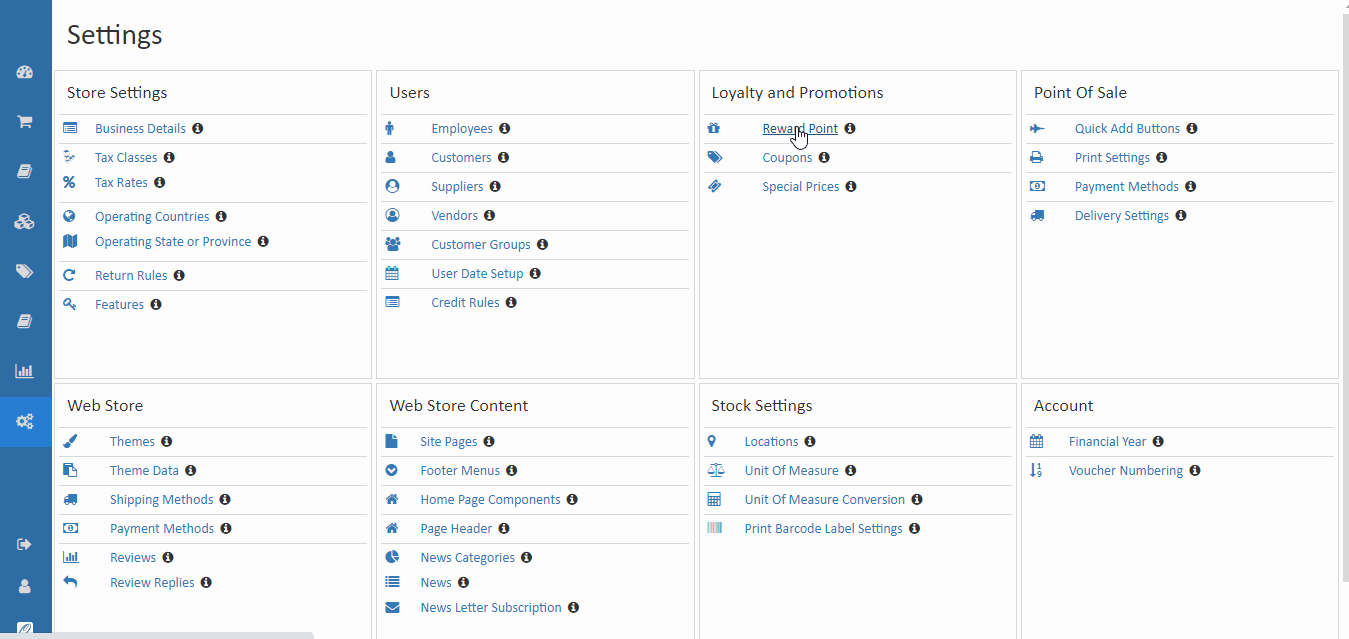Open Footer Menus
This screenshot has width=1349, height=639.
pyautogui.click(x=460, y=471)
